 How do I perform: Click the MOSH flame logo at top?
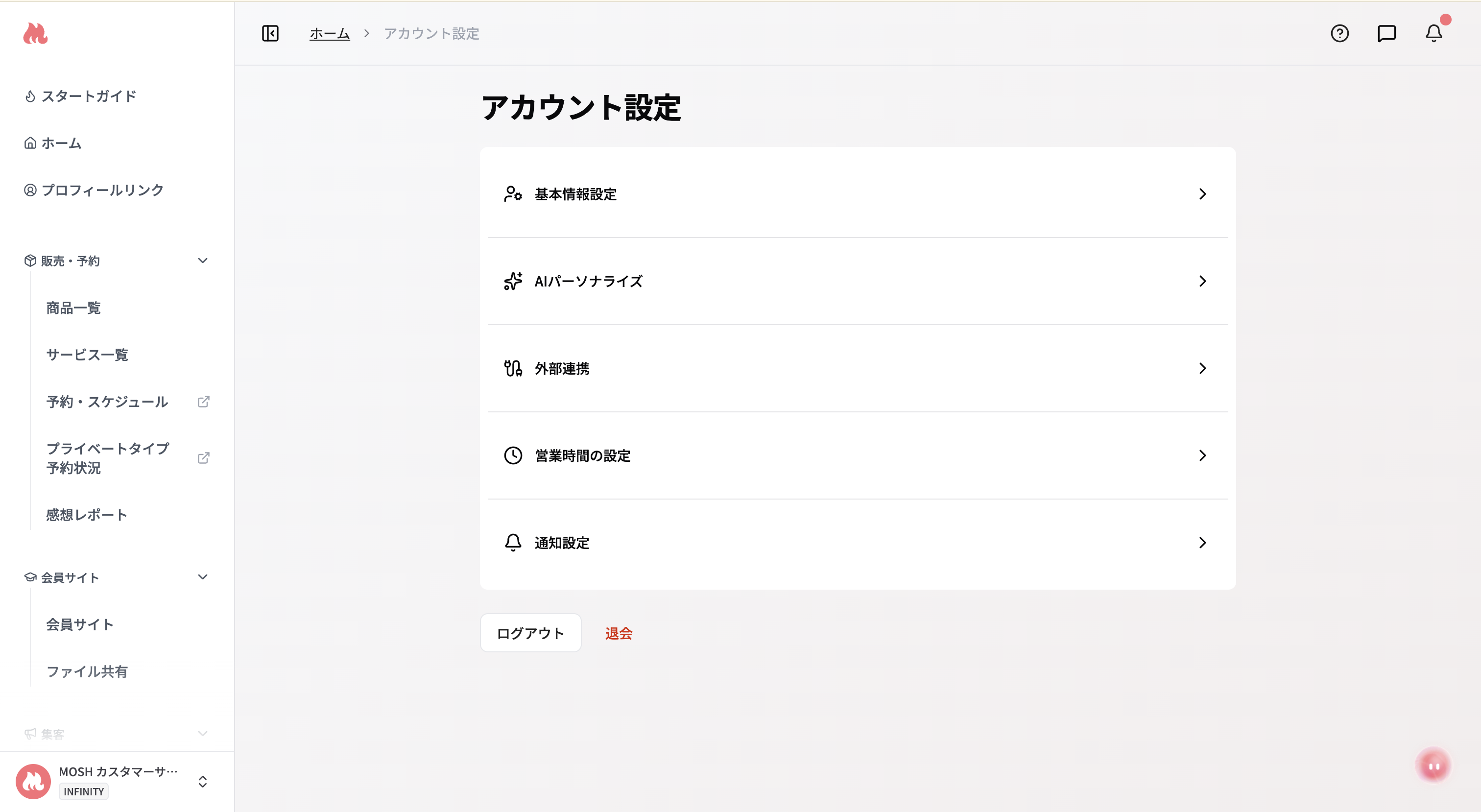(x=35, y=33)
